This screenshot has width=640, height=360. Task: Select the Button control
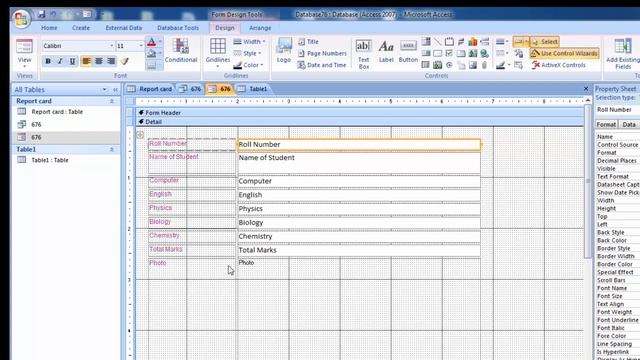pos(408,51)
